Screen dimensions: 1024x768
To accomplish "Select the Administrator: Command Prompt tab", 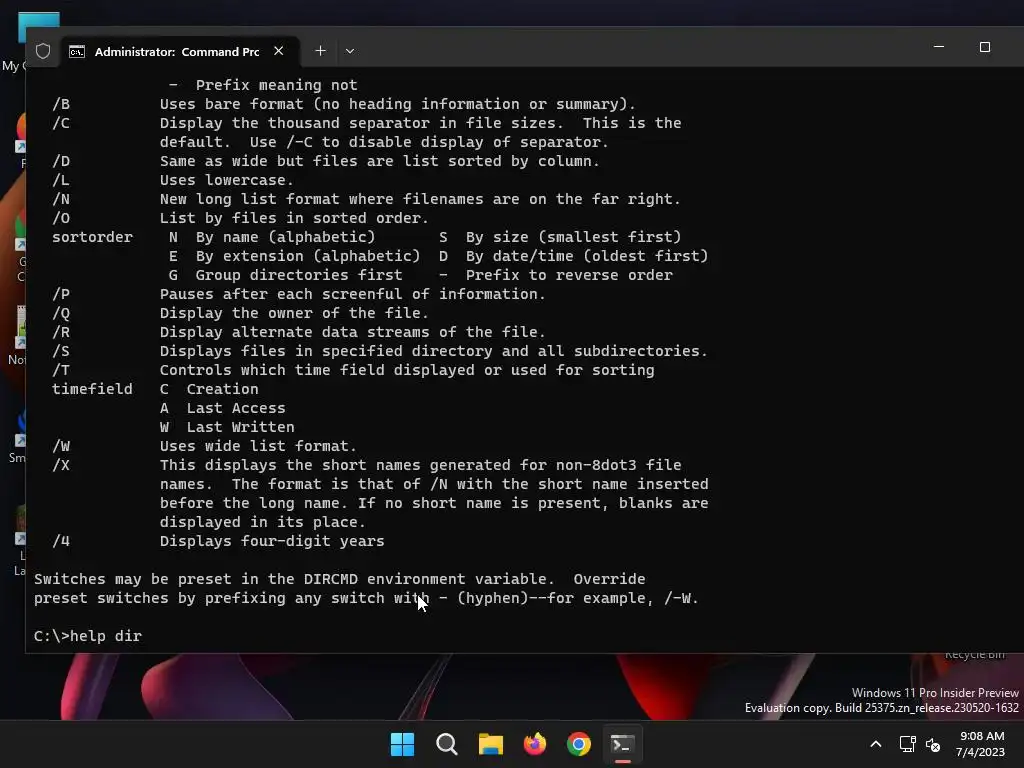I will [180, 52].
